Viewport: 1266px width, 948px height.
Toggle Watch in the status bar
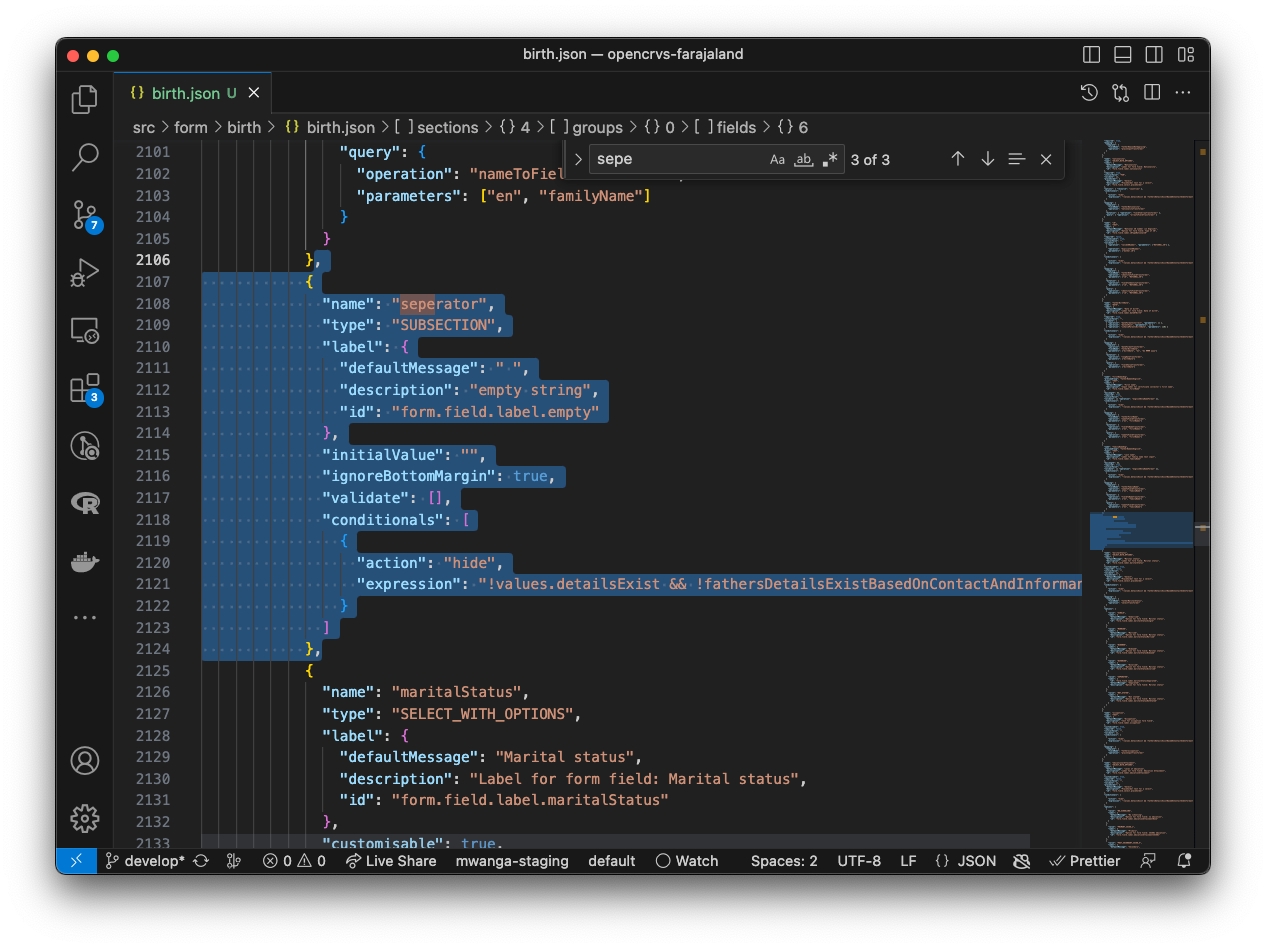687,861
